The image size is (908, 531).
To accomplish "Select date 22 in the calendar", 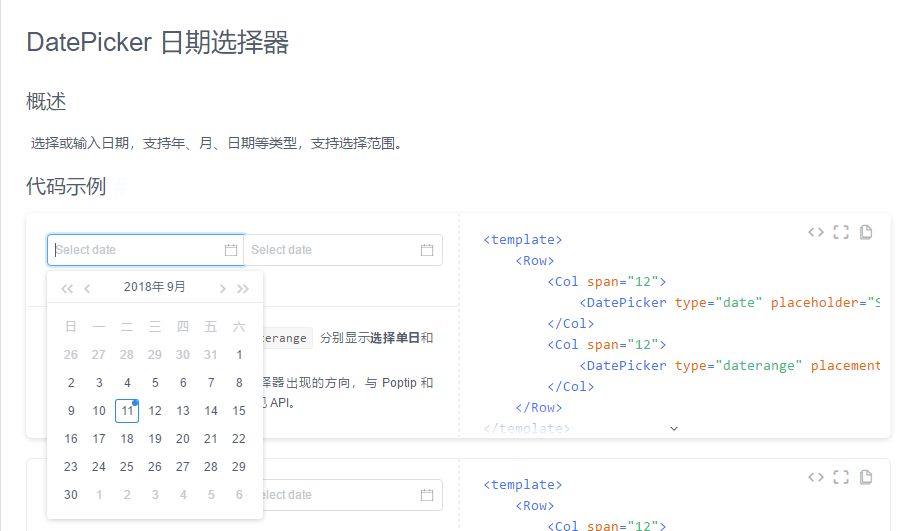I will point(239,439).
